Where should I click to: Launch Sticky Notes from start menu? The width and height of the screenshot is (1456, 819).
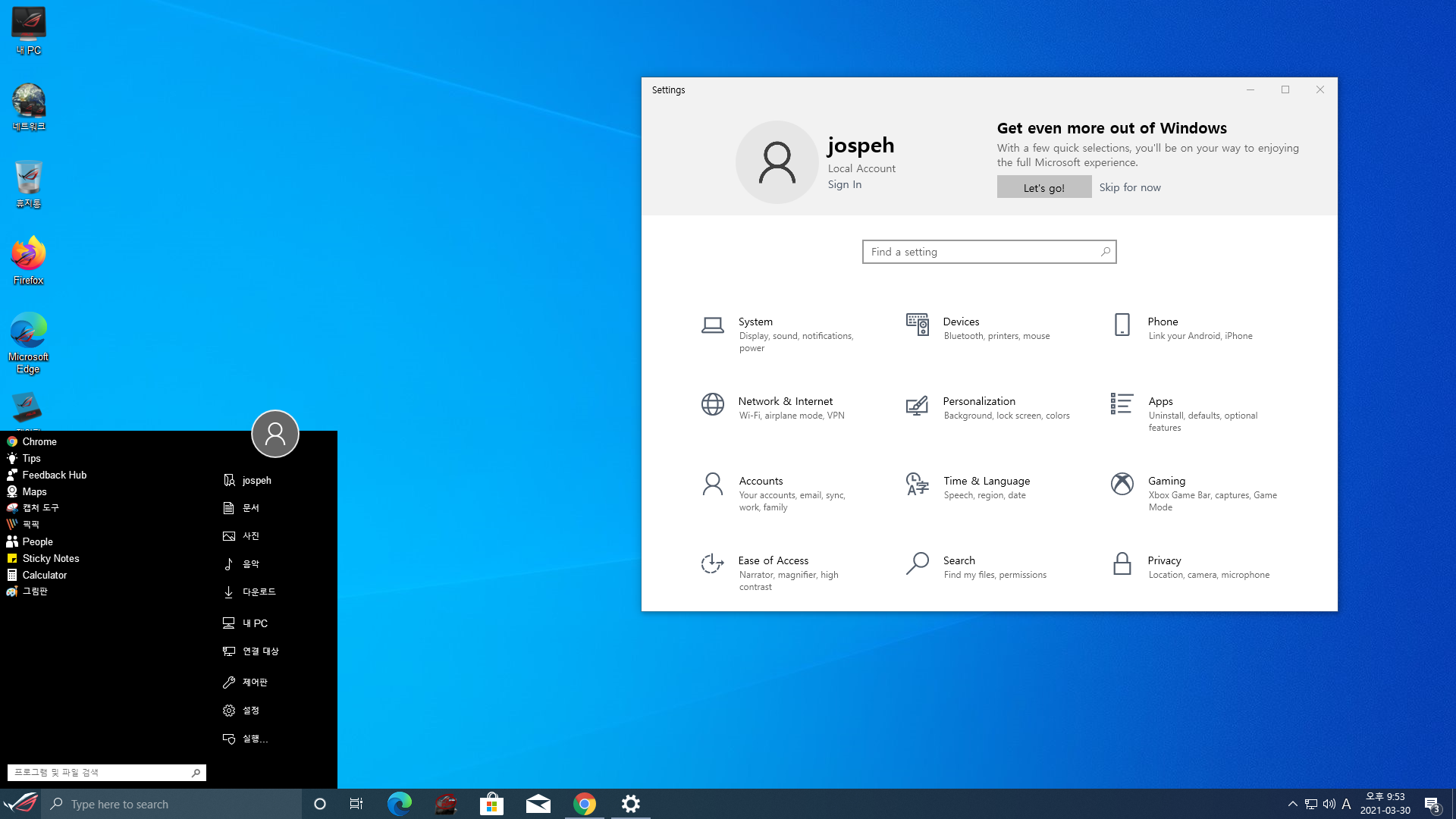(50, 558)
